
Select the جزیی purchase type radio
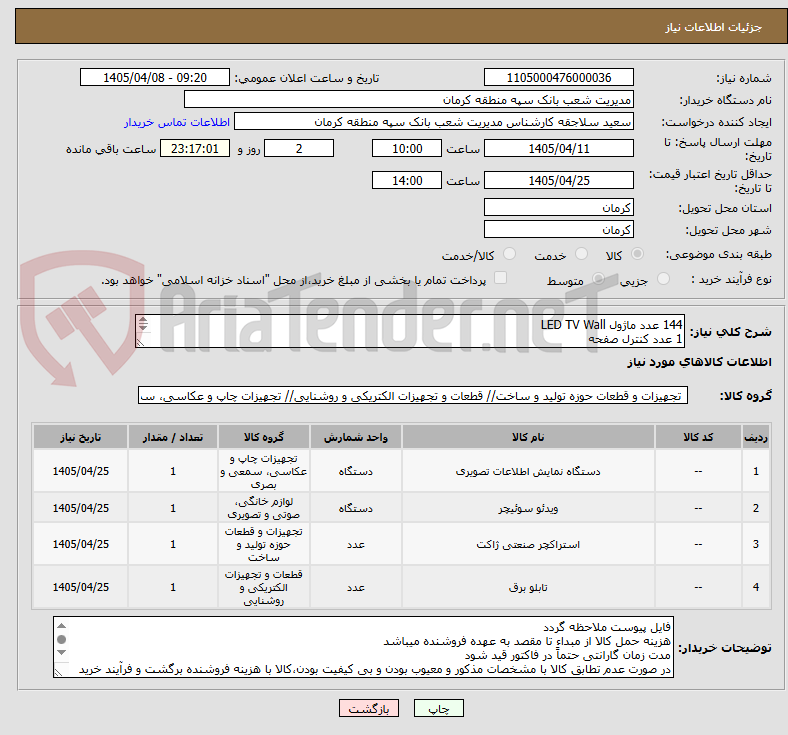click(x=663, y=279)
